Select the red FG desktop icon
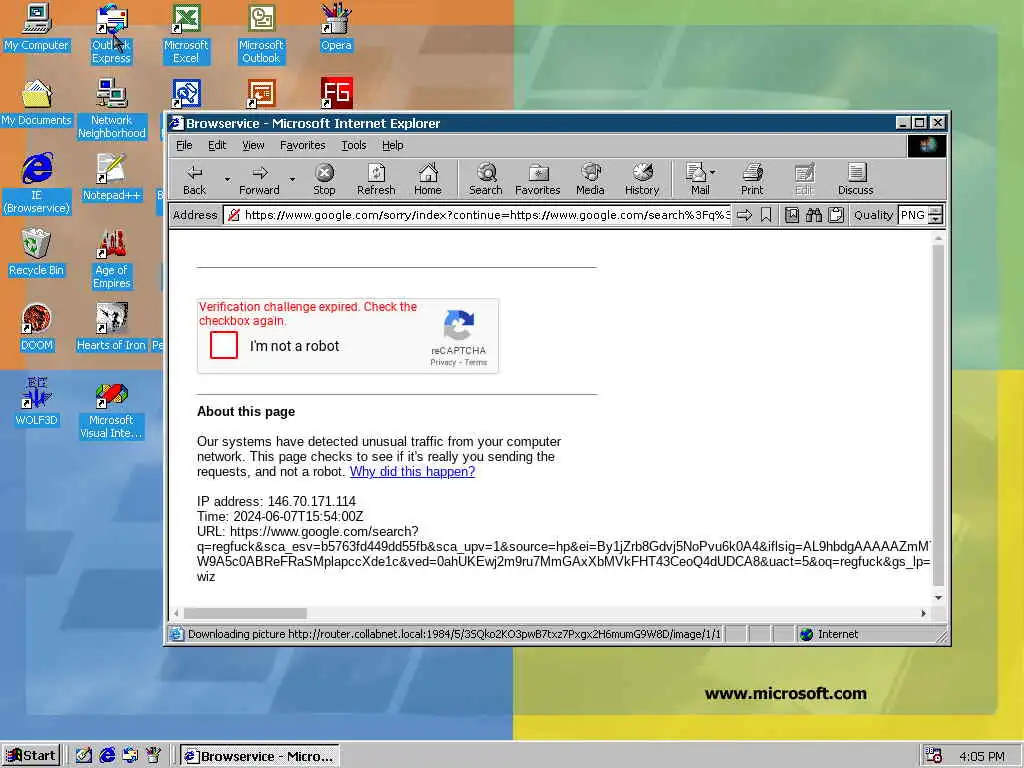This screenshot has width=1024, height=768. [x=336, y=93]
